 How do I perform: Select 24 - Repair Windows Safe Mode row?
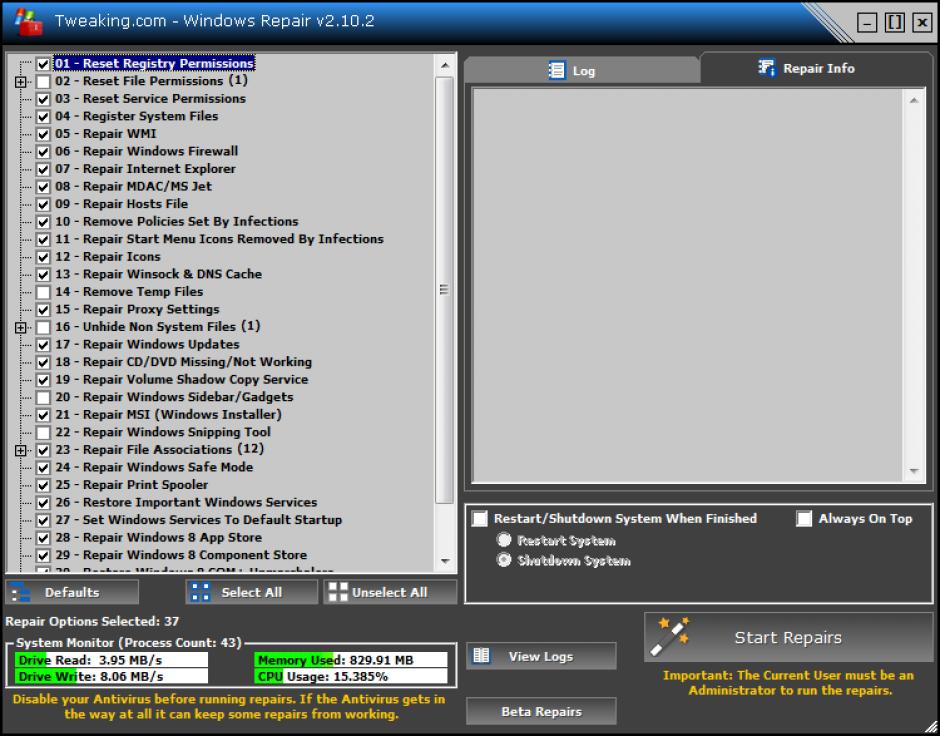click(x=154, y=467)
